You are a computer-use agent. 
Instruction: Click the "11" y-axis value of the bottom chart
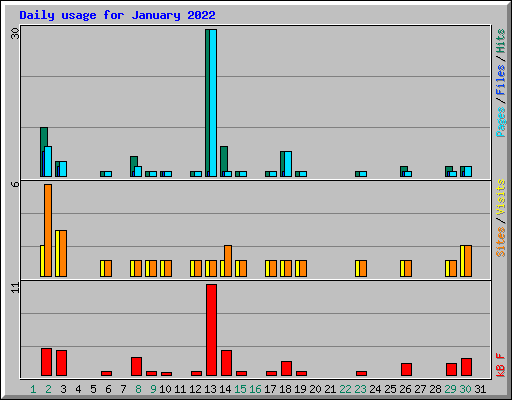[15, 288]
